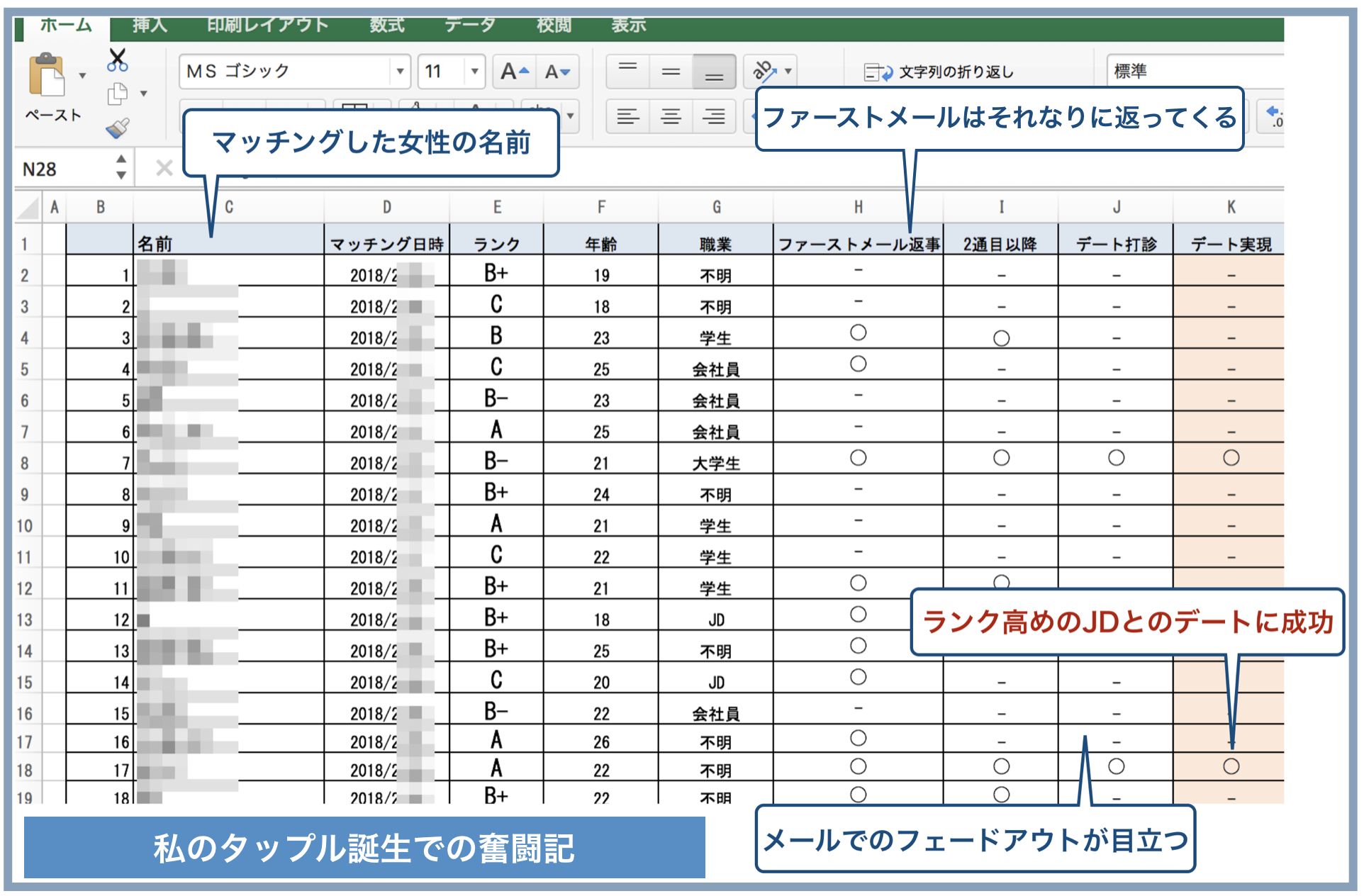Click the font size 11 field

(442, 72)
